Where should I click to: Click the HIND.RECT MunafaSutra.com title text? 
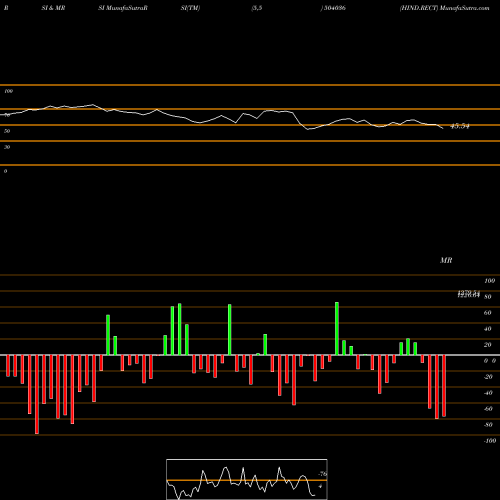pos(445,8)
